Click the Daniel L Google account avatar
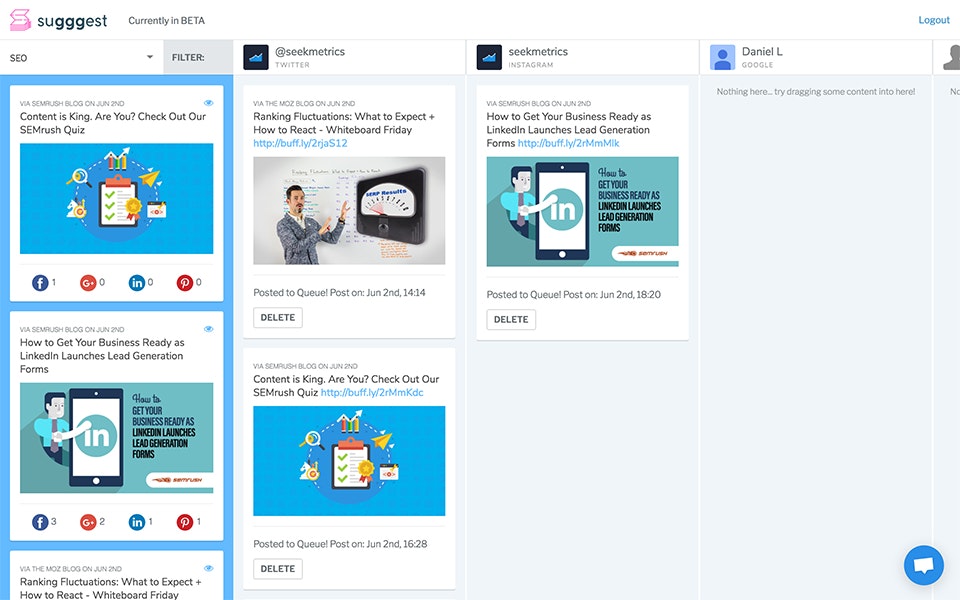The width and height of the screenshot is (960, 600). [722, 58]
